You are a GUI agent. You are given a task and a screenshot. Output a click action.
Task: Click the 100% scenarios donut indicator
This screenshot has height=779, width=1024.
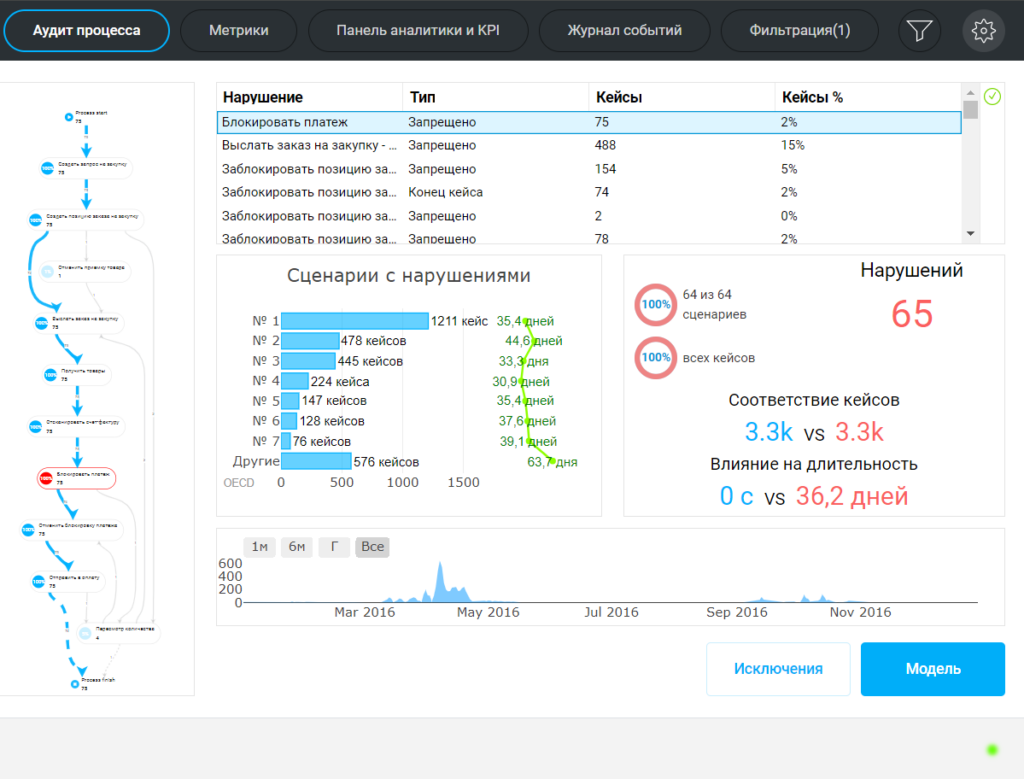point(655,305)
